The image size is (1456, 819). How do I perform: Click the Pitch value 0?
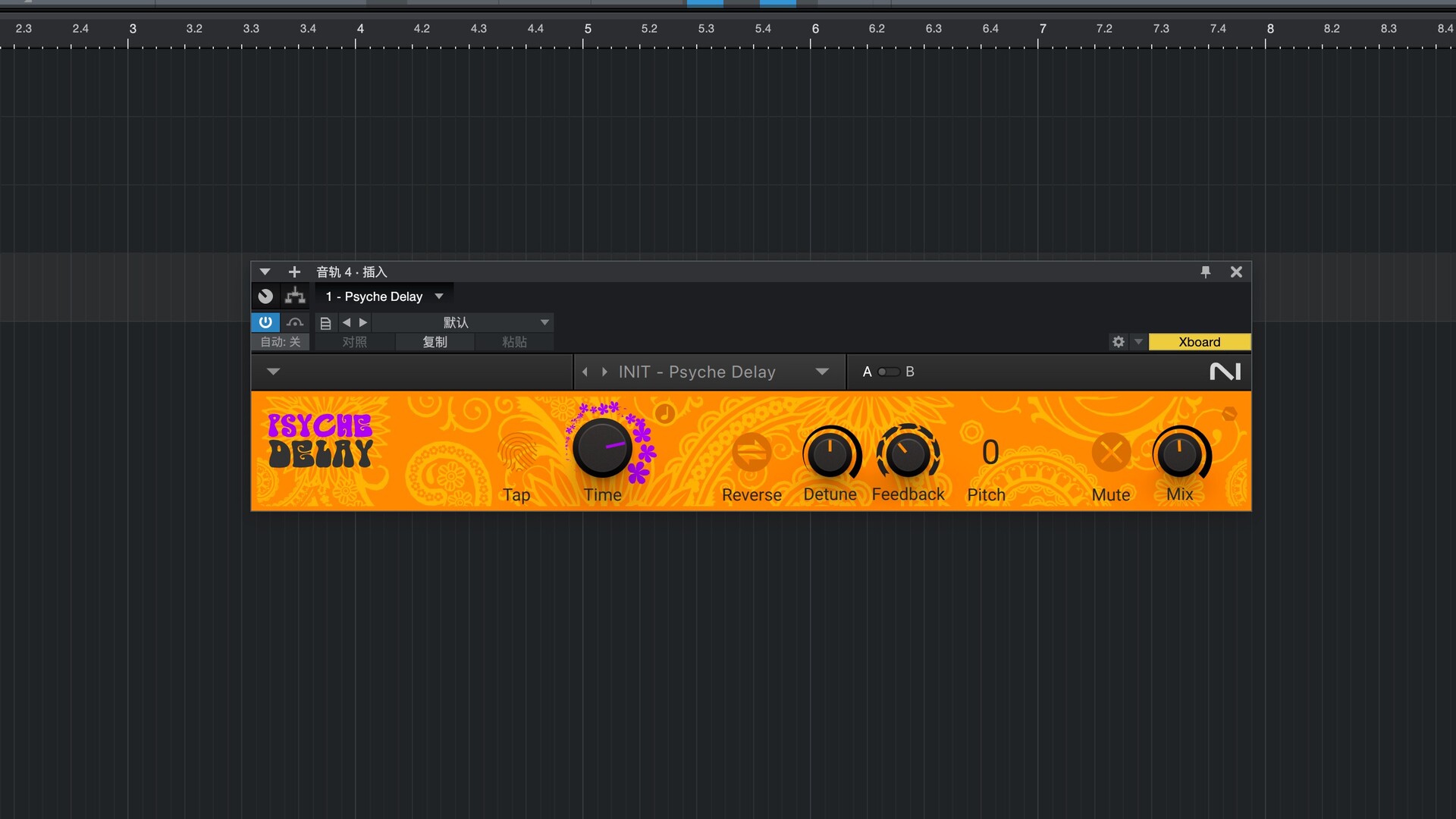(990, 453)
